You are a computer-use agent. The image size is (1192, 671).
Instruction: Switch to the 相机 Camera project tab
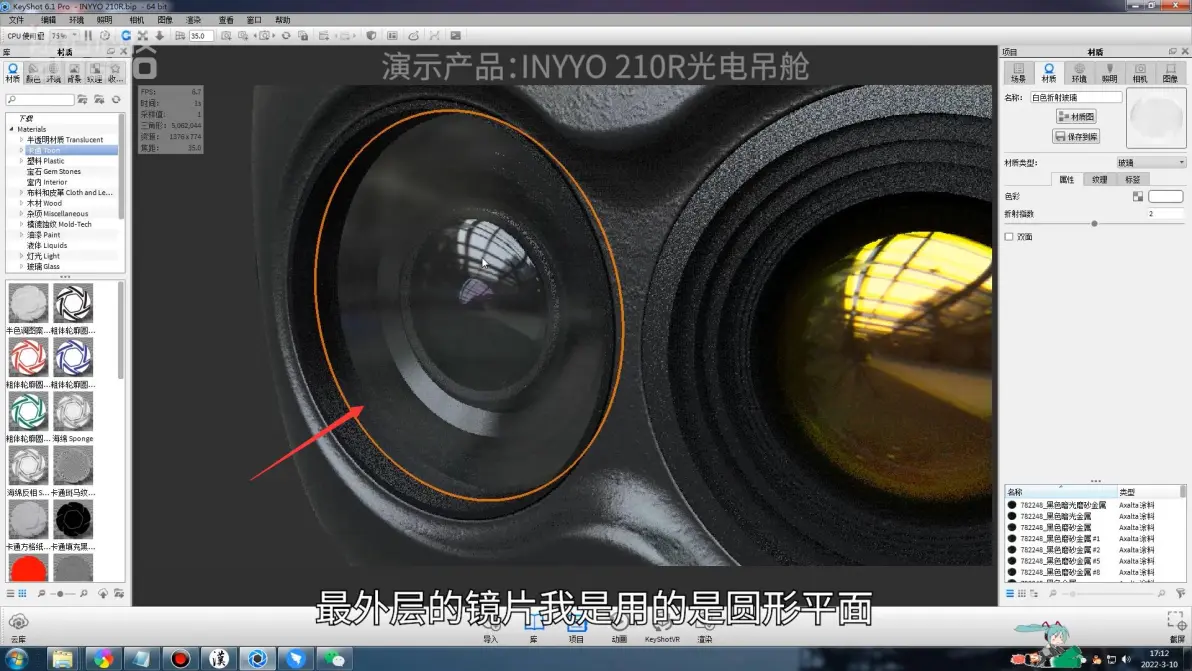point(1140,73)
